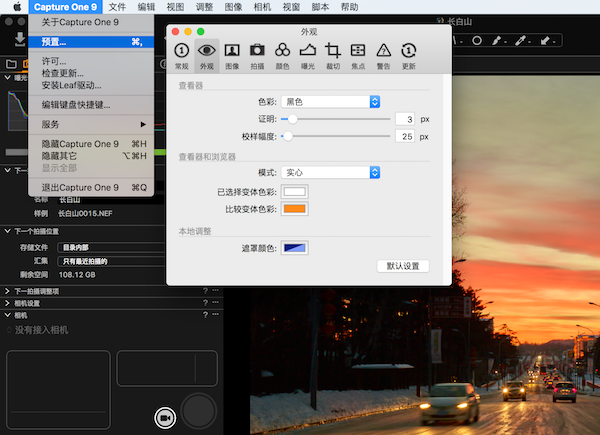Click the 更新 (Update) preferences icon
The image size is (600, 435).
click(408, 54)
